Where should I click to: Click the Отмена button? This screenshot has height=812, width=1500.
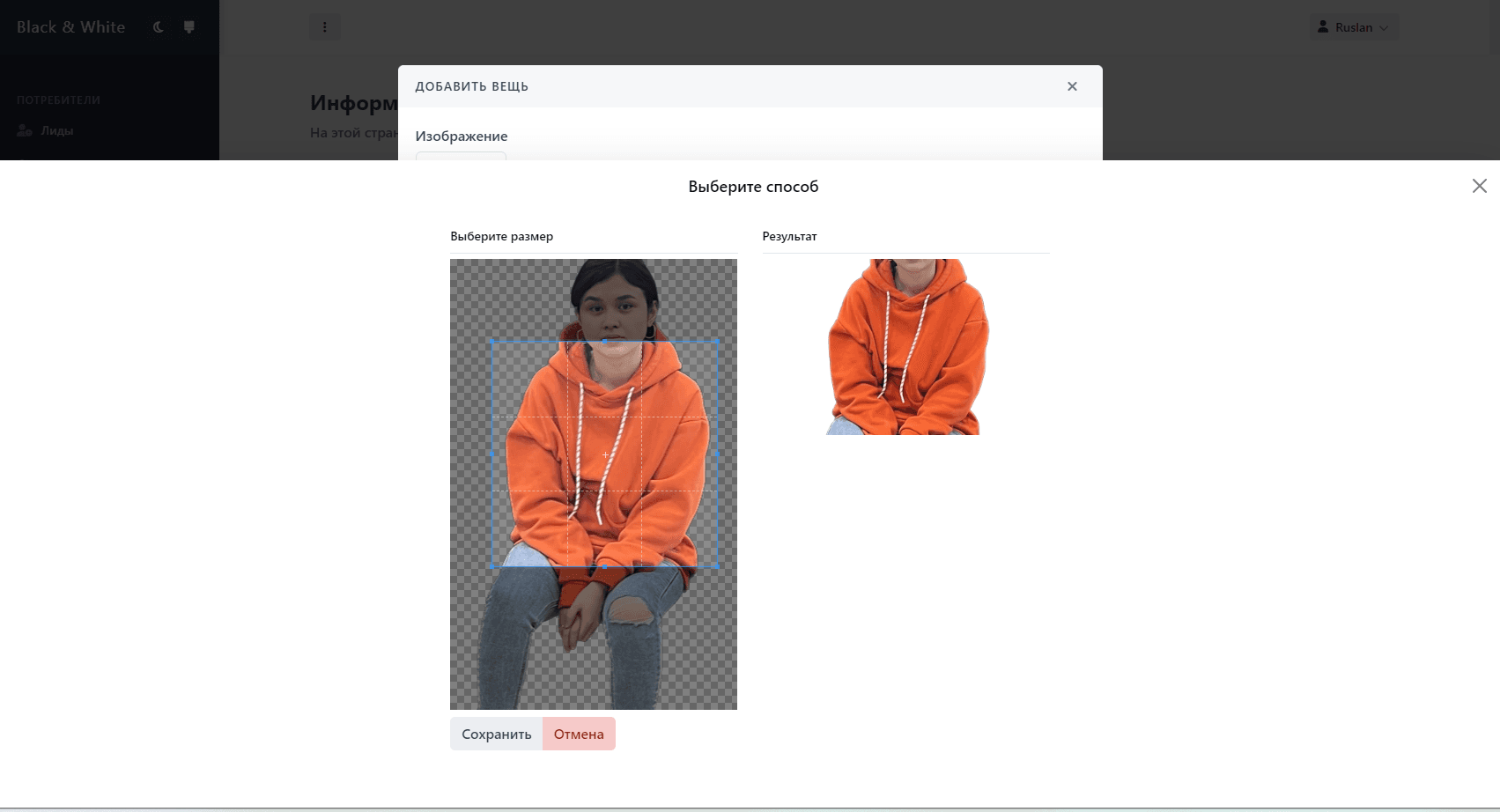click(579, 734)
